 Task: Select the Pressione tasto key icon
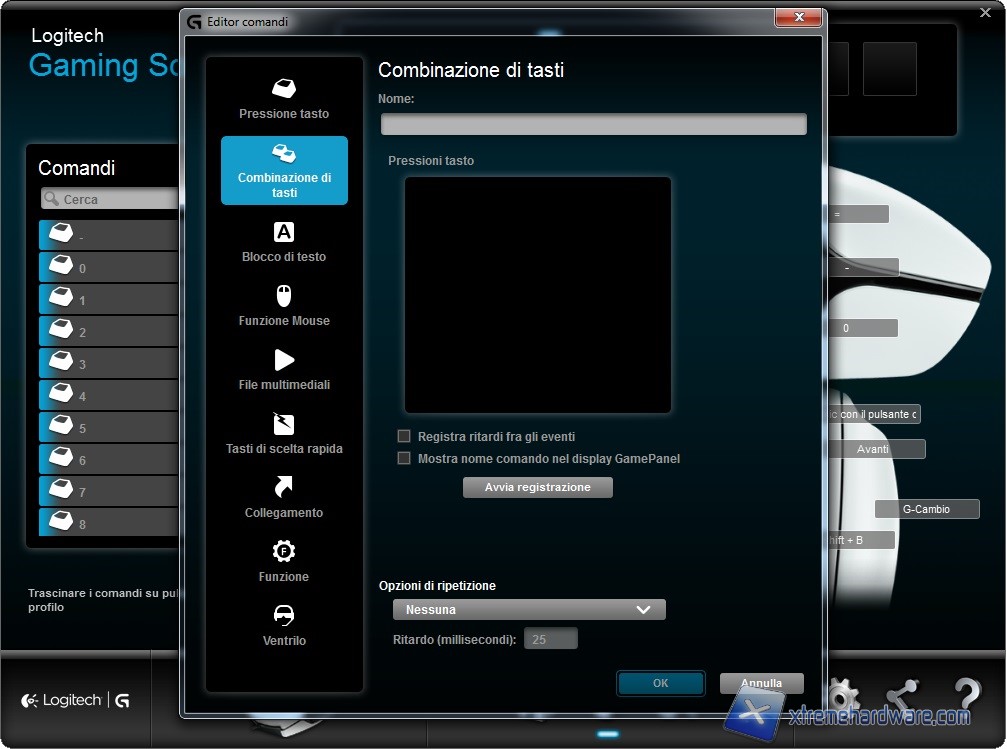pos(284,88)
